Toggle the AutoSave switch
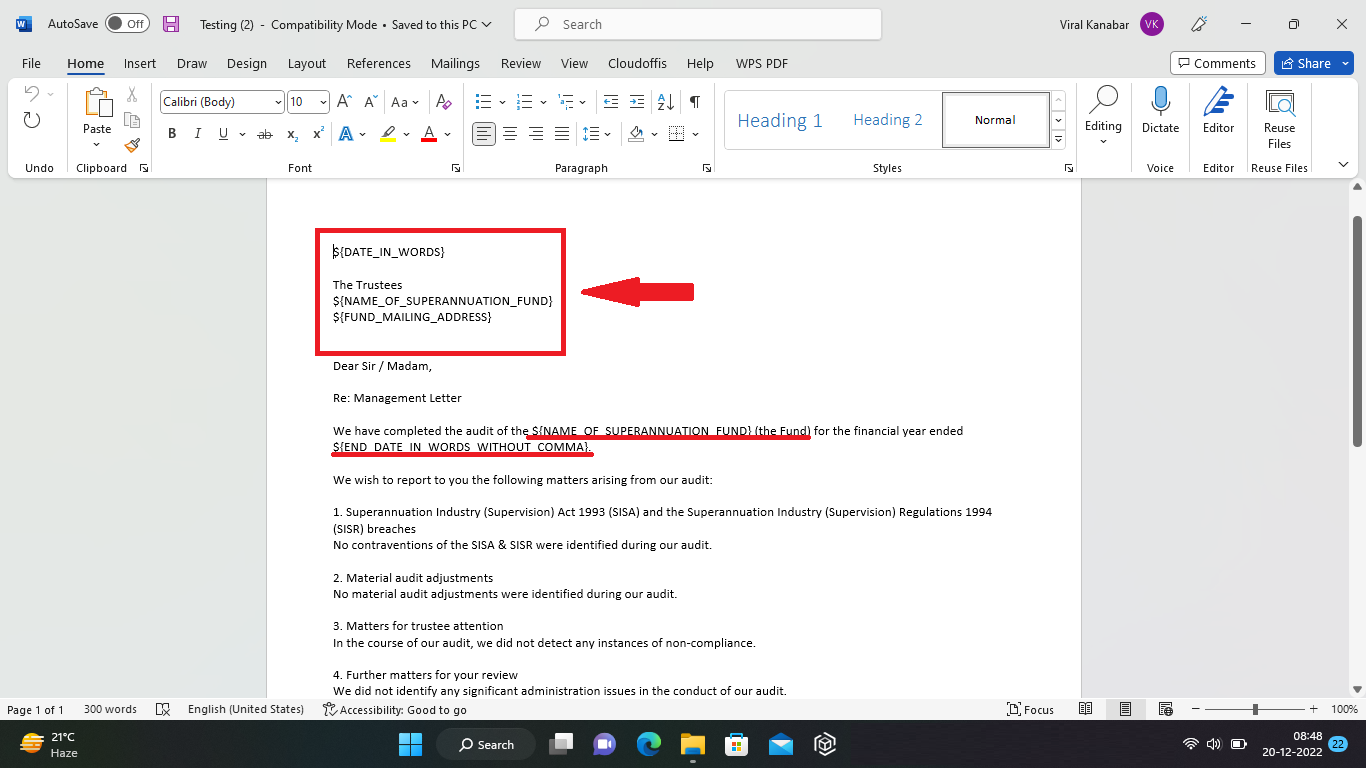This screenshot has width=1366, height=768. point(127,24)
